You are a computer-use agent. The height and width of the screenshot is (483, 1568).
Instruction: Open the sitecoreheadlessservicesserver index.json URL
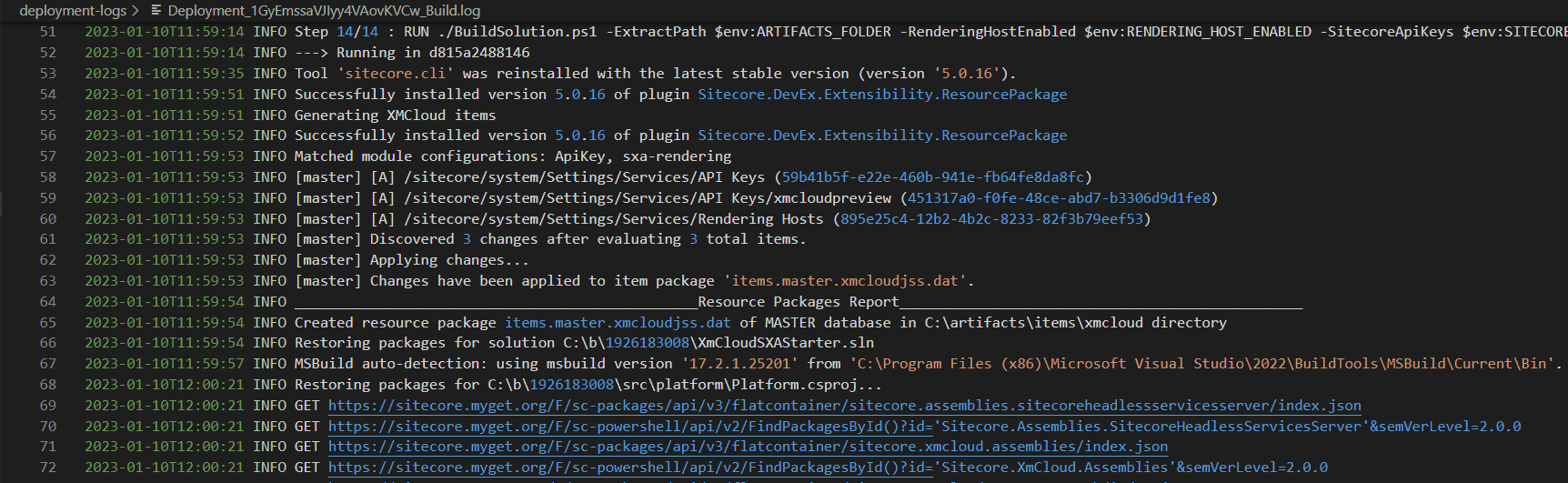(x=844, y=406)
